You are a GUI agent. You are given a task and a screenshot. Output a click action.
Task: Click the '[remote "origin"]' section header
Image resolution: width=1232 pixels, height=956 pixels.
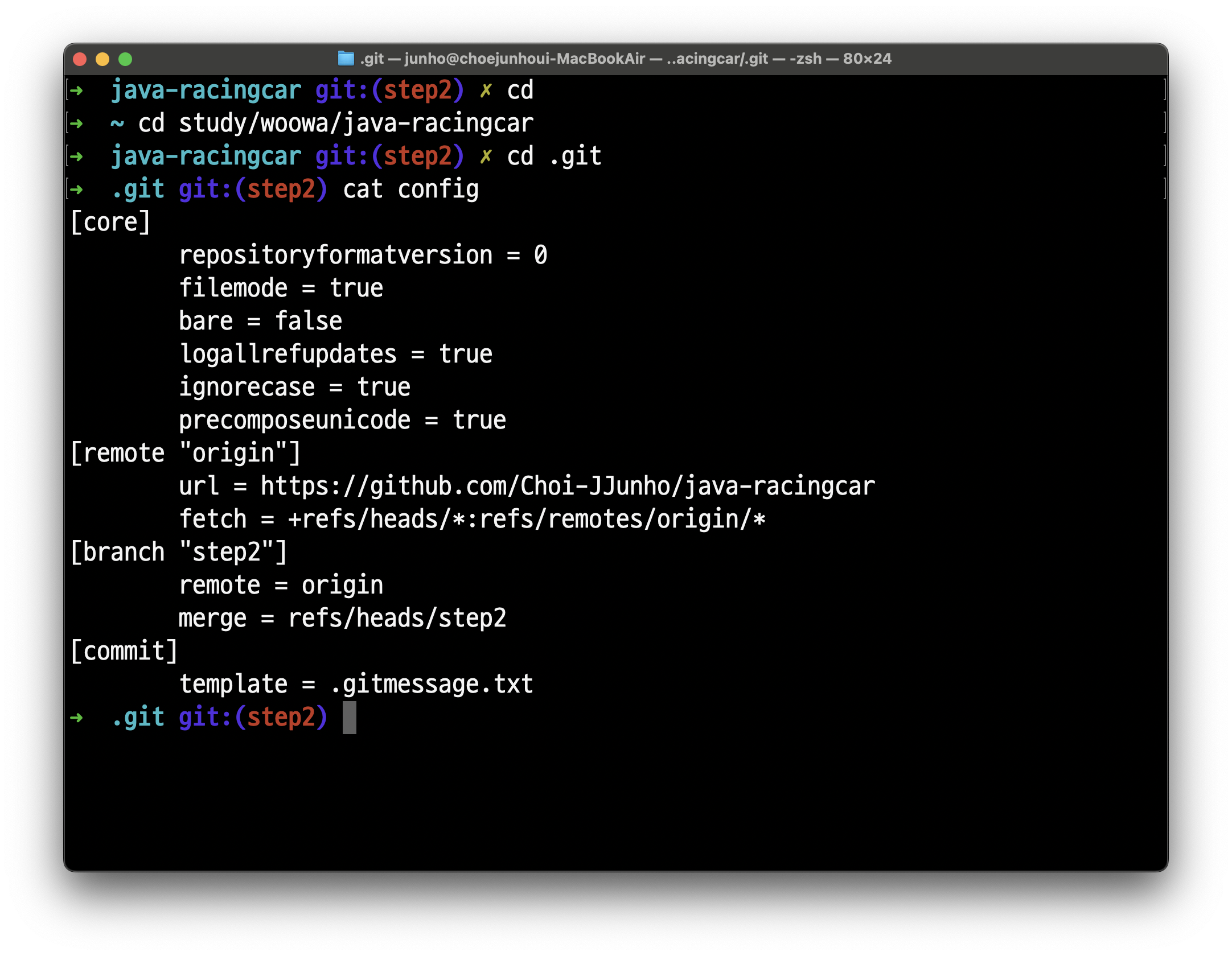pos(186,454)
